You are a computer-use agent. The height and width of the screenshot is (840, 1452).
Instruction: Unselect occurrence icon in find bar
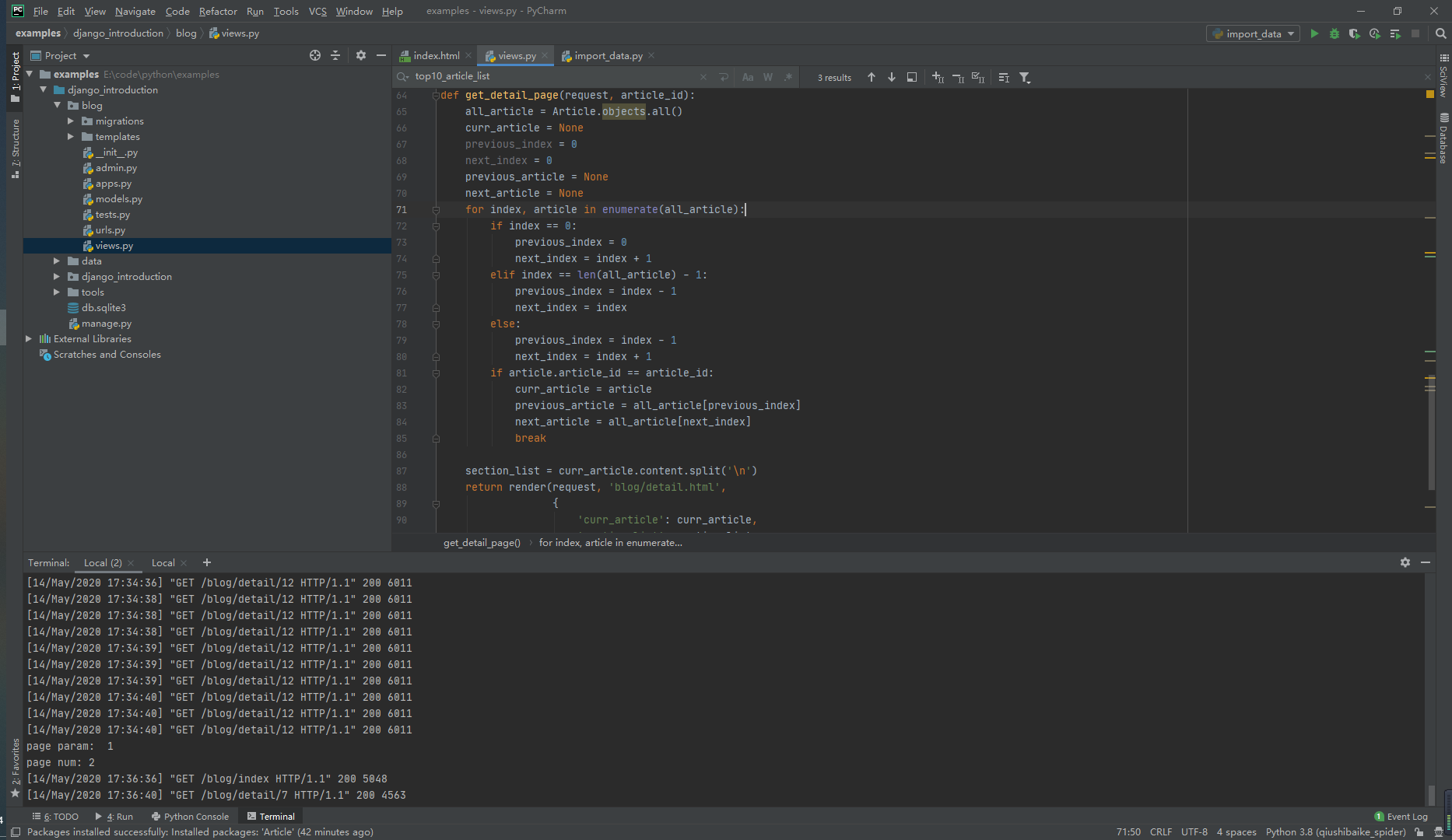point(958,77)
